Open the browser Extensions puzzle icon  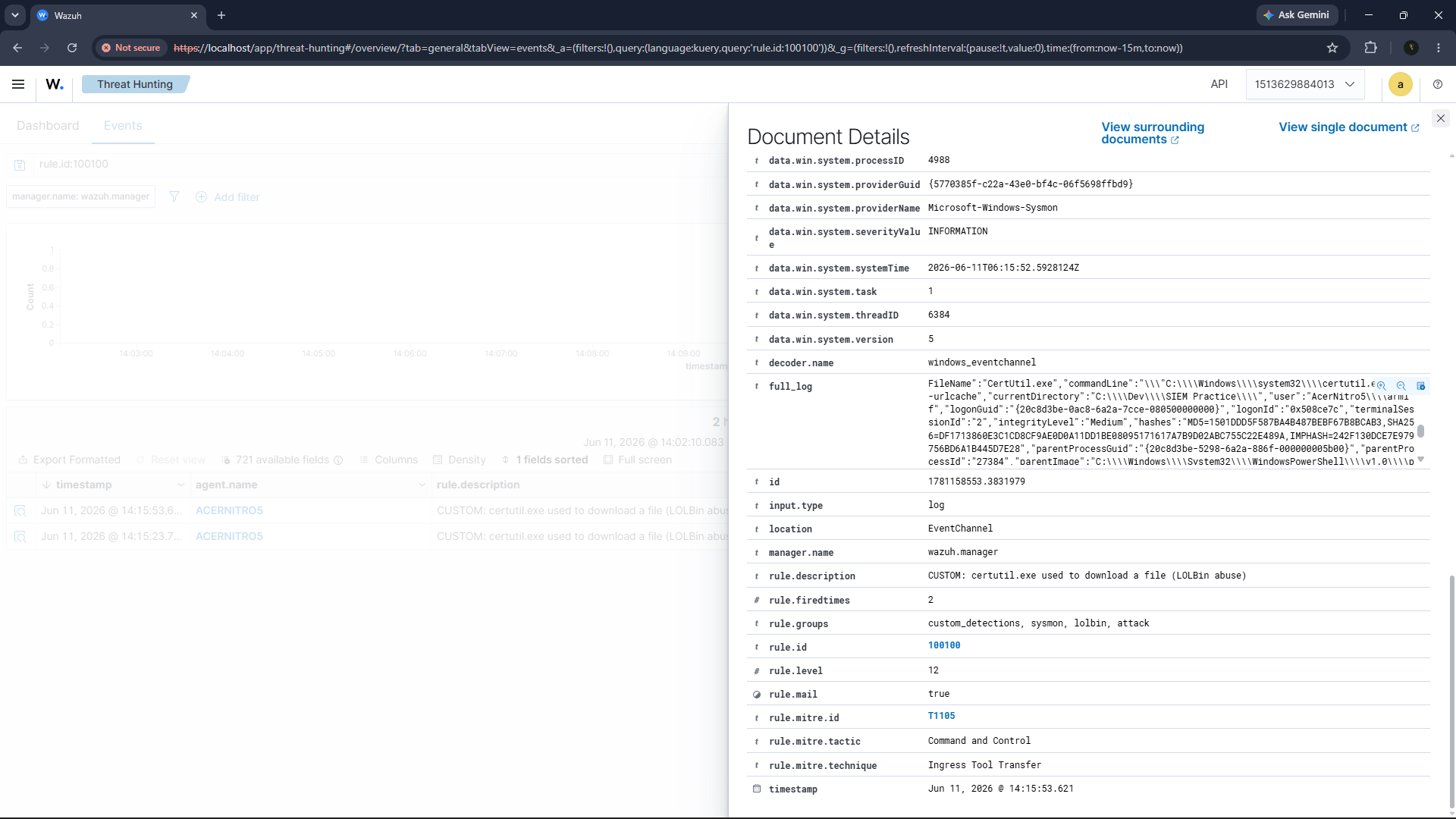click(1370, 48)
